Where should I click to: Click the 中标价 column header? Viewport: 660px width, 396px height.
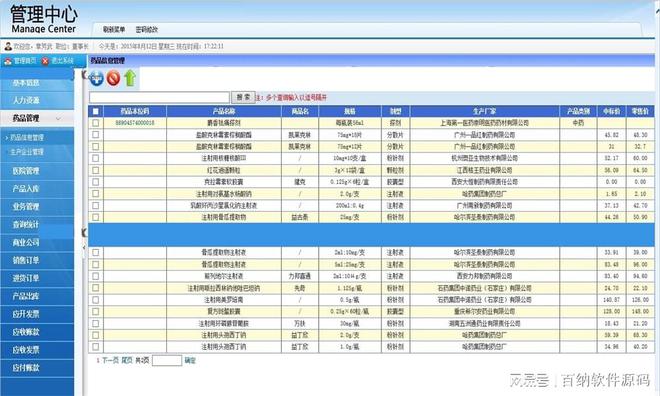(612, 111)
